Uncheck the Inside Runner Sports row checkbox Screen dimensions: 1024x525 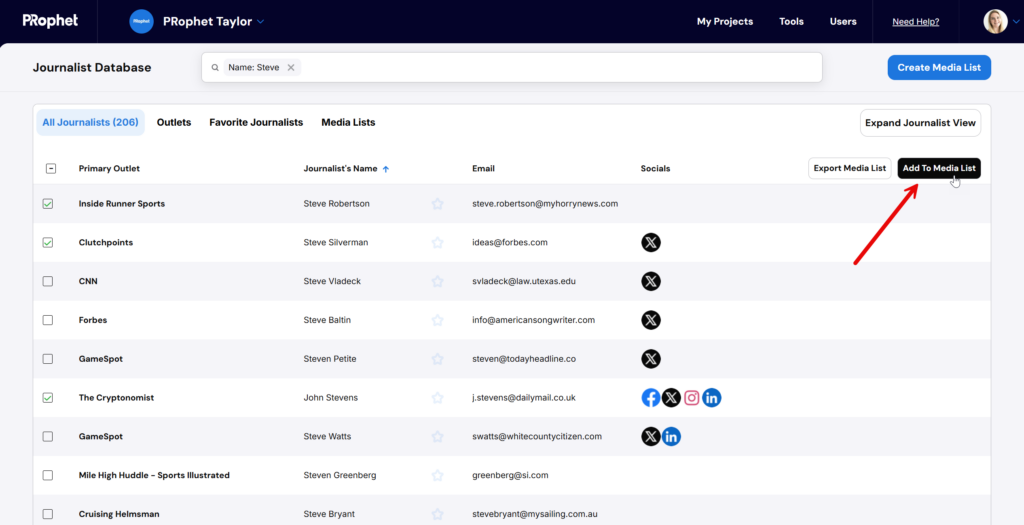[x=48, y=204]
